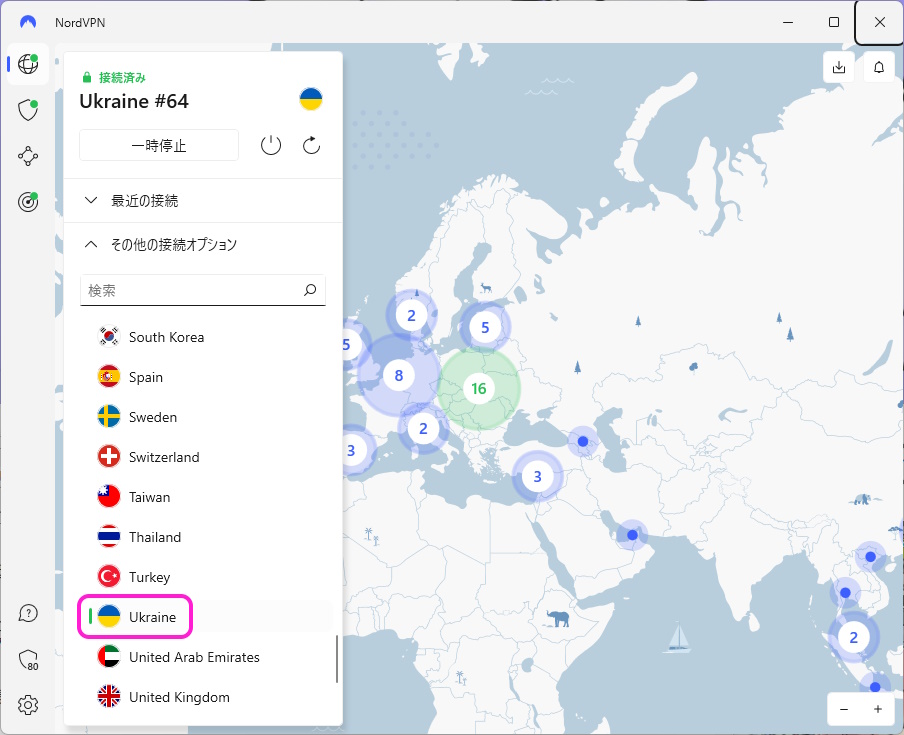
Task: Click the 8 server cluster on map
Action: pyautogui.click(x=398, y=375)
